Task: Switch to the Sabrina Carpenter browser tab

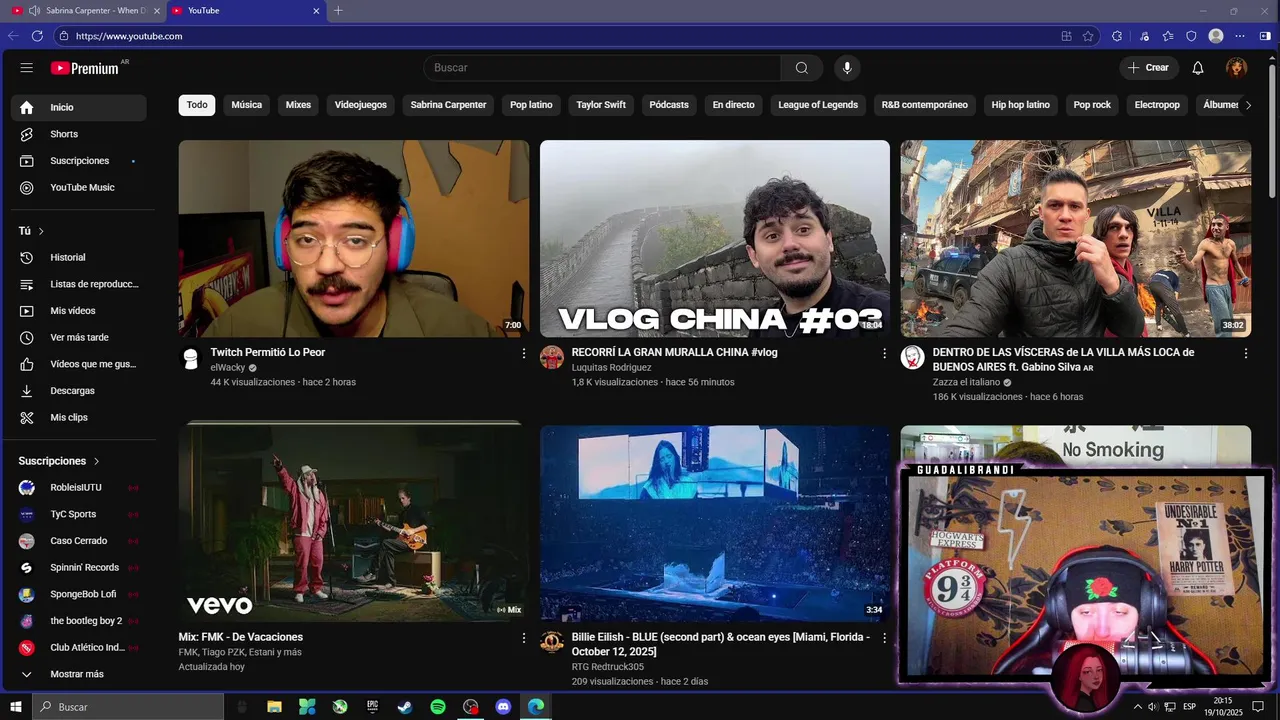Action: [x=85, y=10]
